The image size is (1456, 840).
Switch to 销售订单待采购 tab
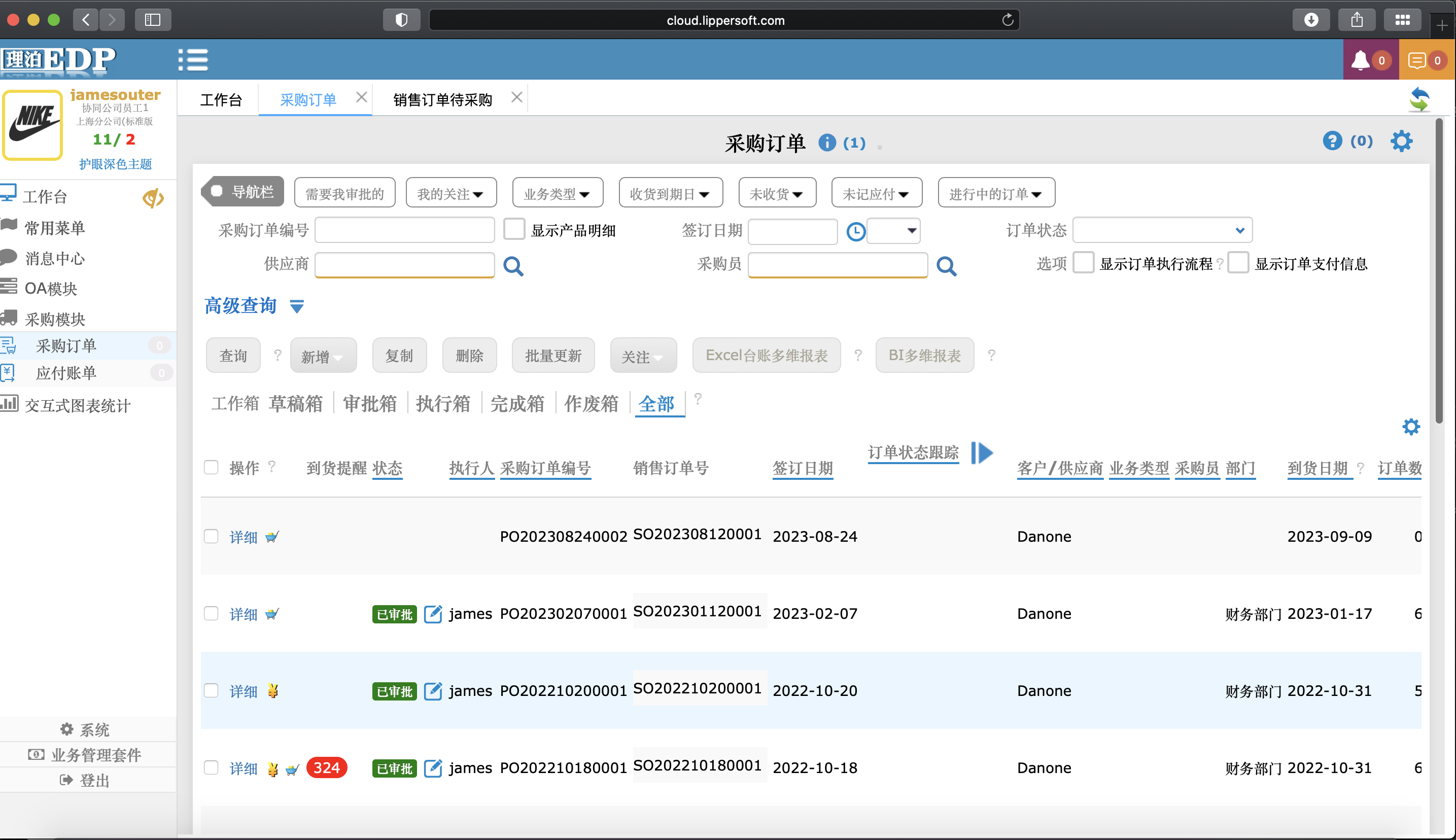point(442,100)
